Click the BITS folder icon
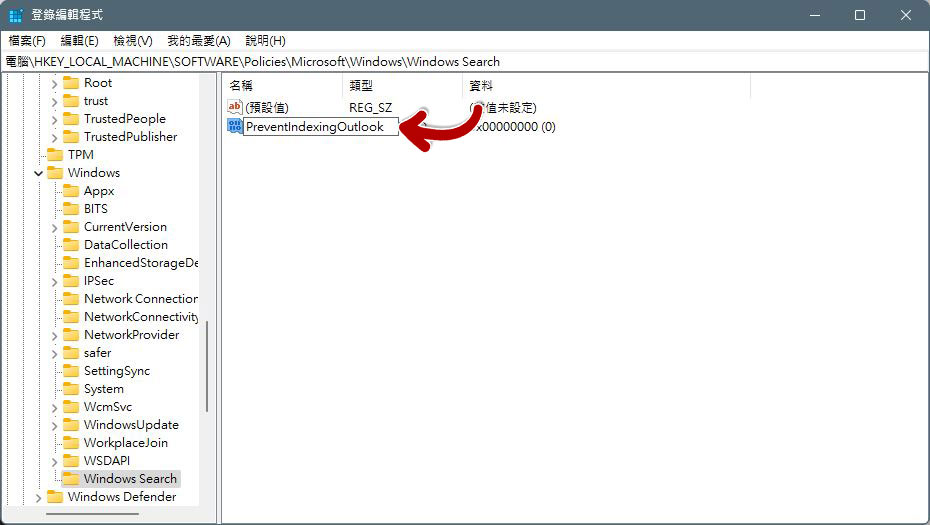Screen dimensions: 930x525 [71, 209]
